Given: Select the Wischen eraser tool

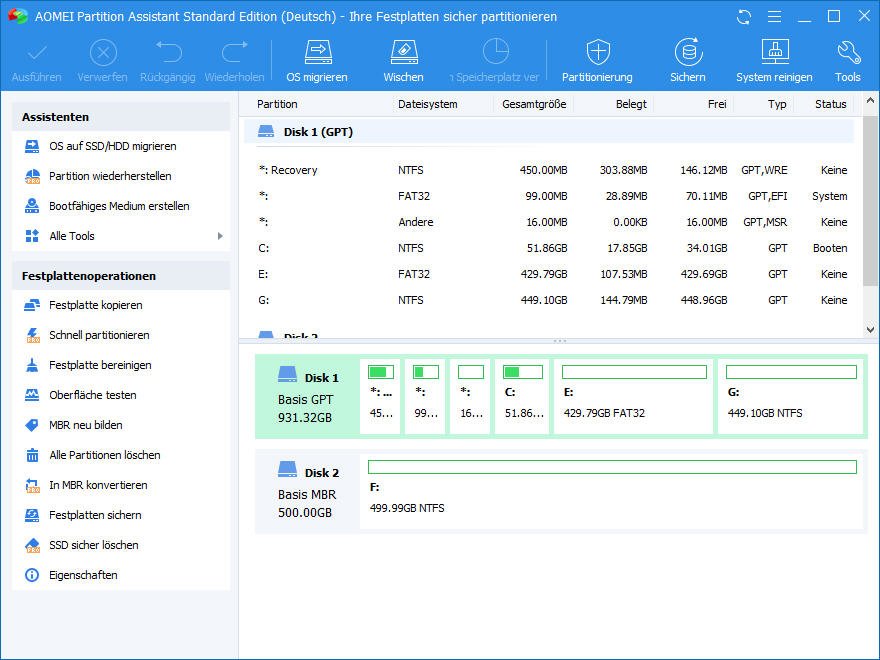Looking at the screenshot, I should [x=403, y=59].
